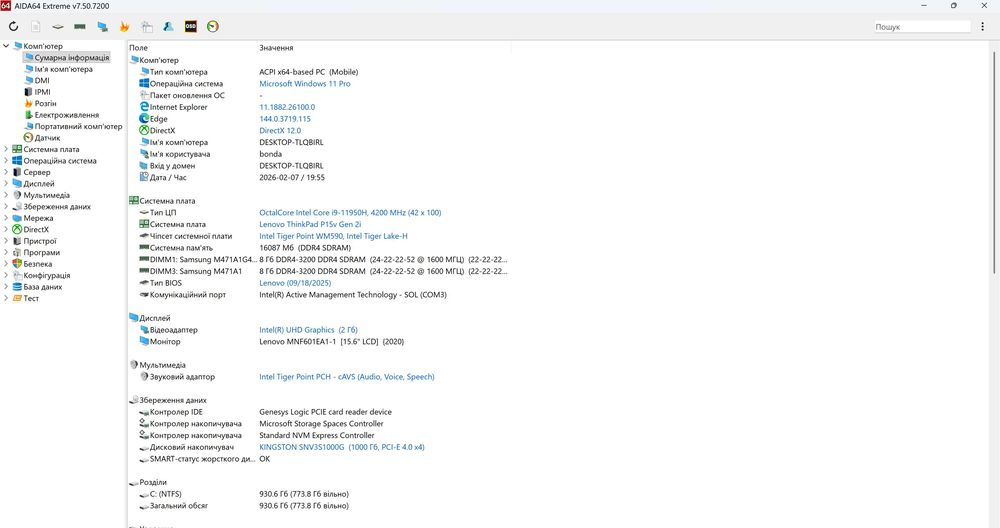The height and width of the screenshot is (528, 1000).
Task: Select Lenovo MNF601EA1-1 monitor value
Action: coord(331,342)
